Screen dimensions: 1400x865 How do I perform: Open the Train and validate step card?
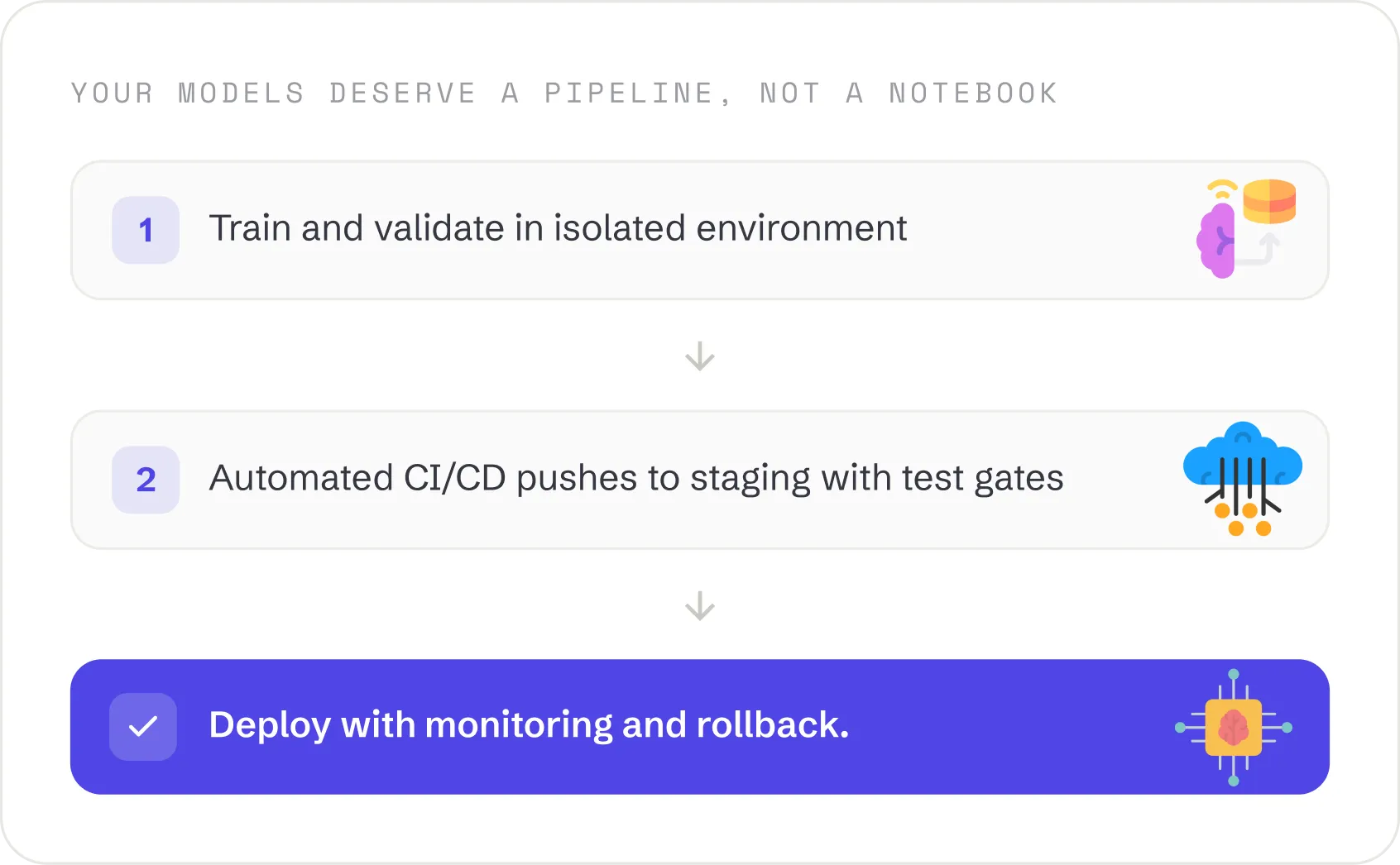point(700,230)
